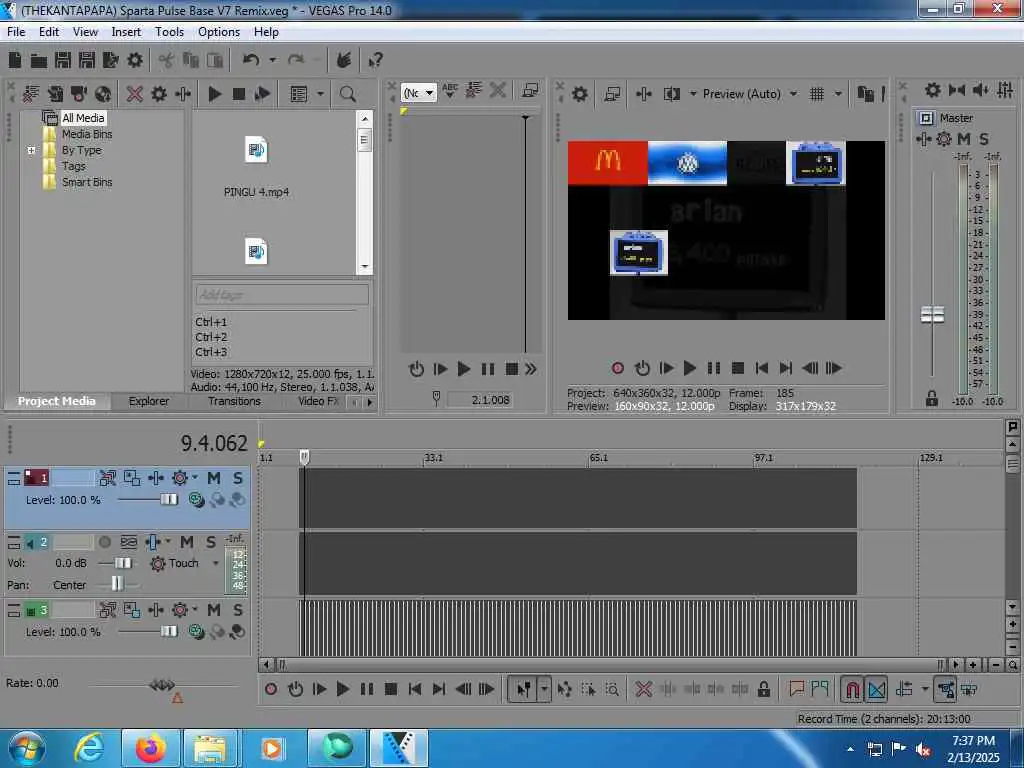Open Touch automation mode dropdown
The width and height of the screenshot is (1024, 768).
click(216, 563)
